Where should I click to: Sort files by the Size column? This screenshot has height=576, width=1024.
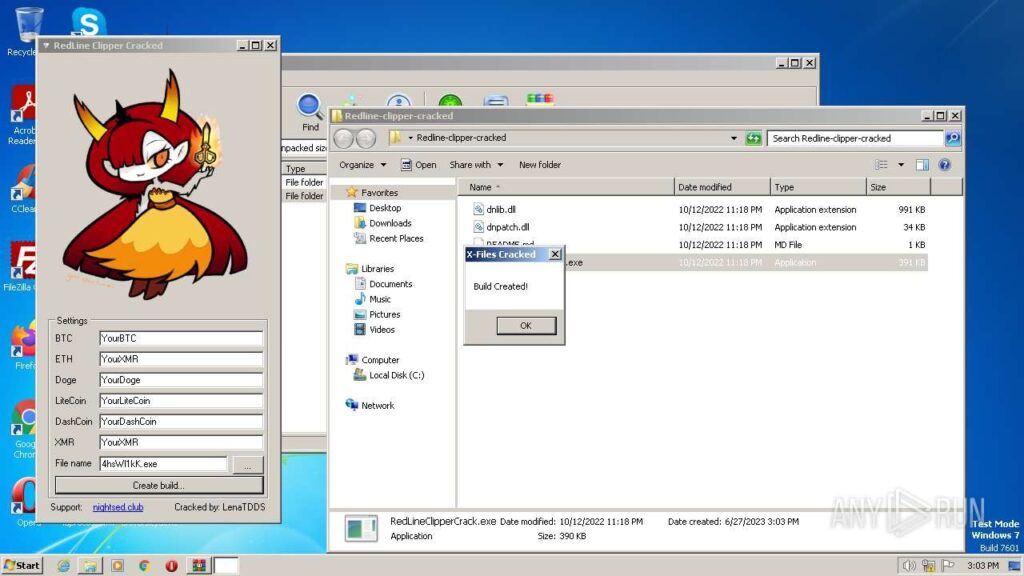(x=898, y=187)
